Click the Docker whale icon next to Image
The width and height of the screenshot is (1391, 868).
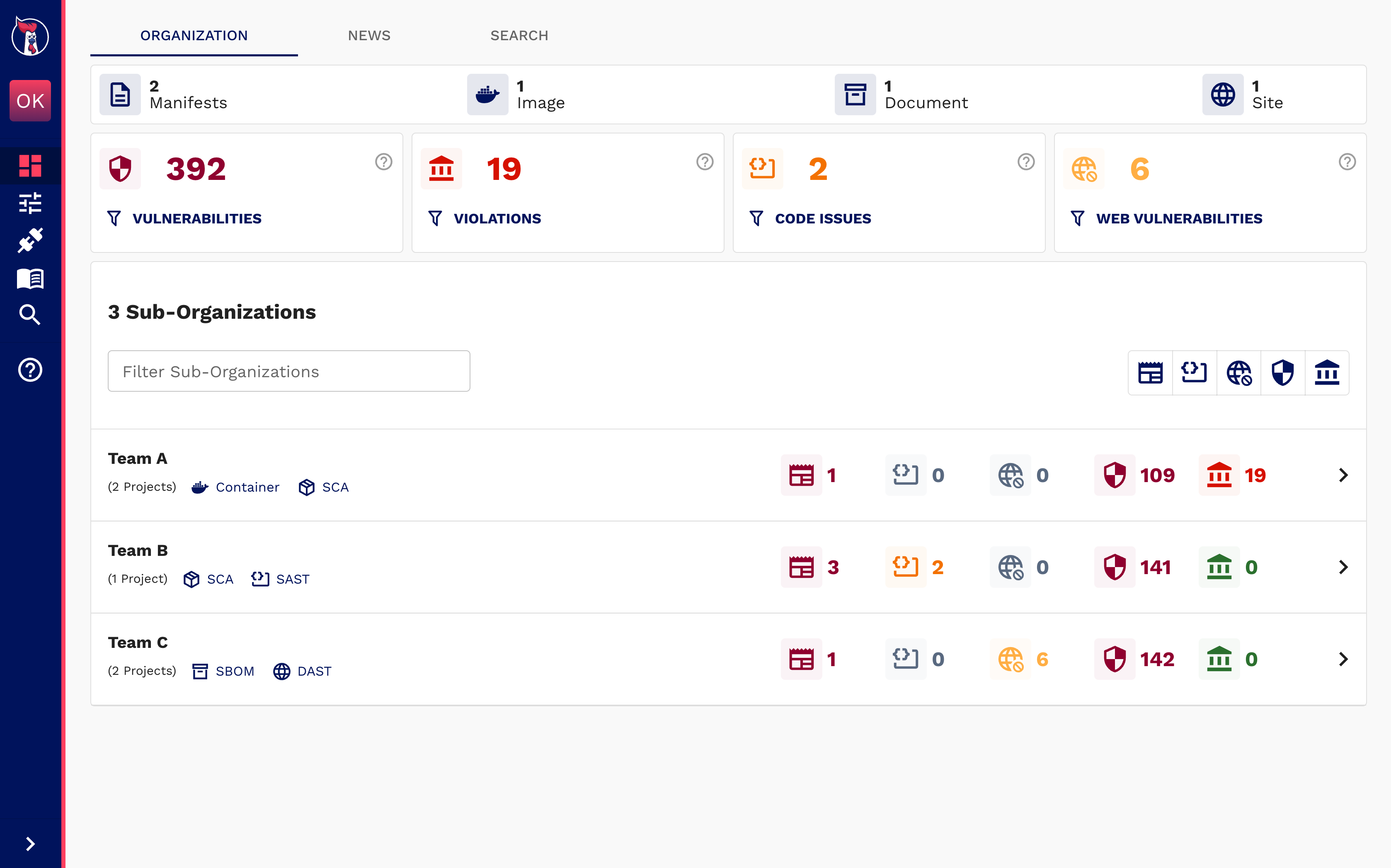point(487,95)
